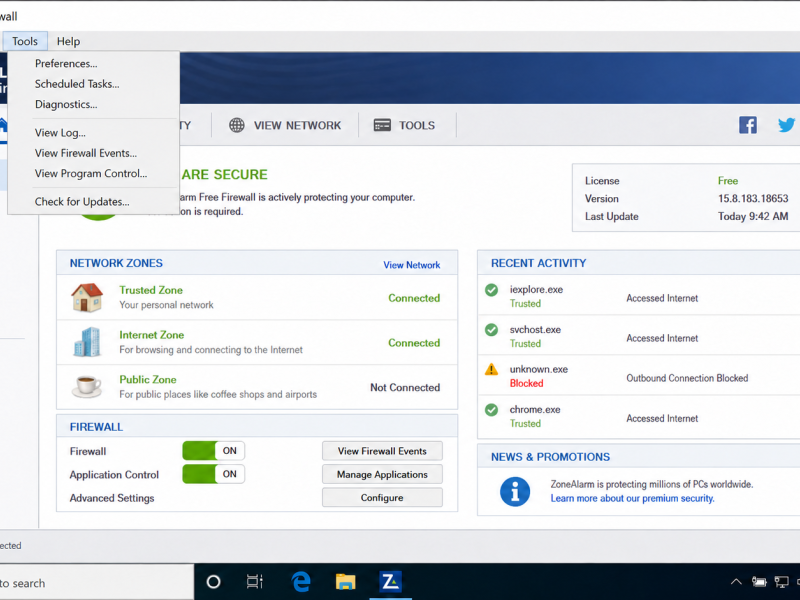Click the ZoneAlarm taskbar icon
This screenshot has width=800, height=600.
tap(390, 582)
